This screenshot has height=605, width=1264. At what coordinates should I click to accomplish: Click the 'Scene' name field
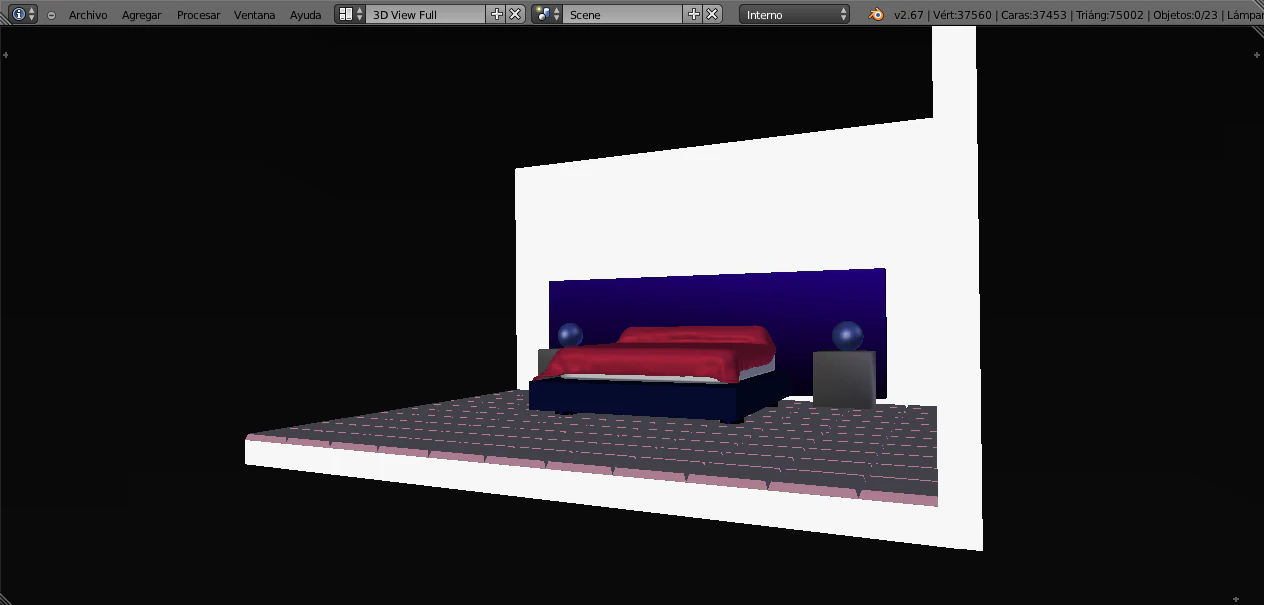click(x=623, y=14)
